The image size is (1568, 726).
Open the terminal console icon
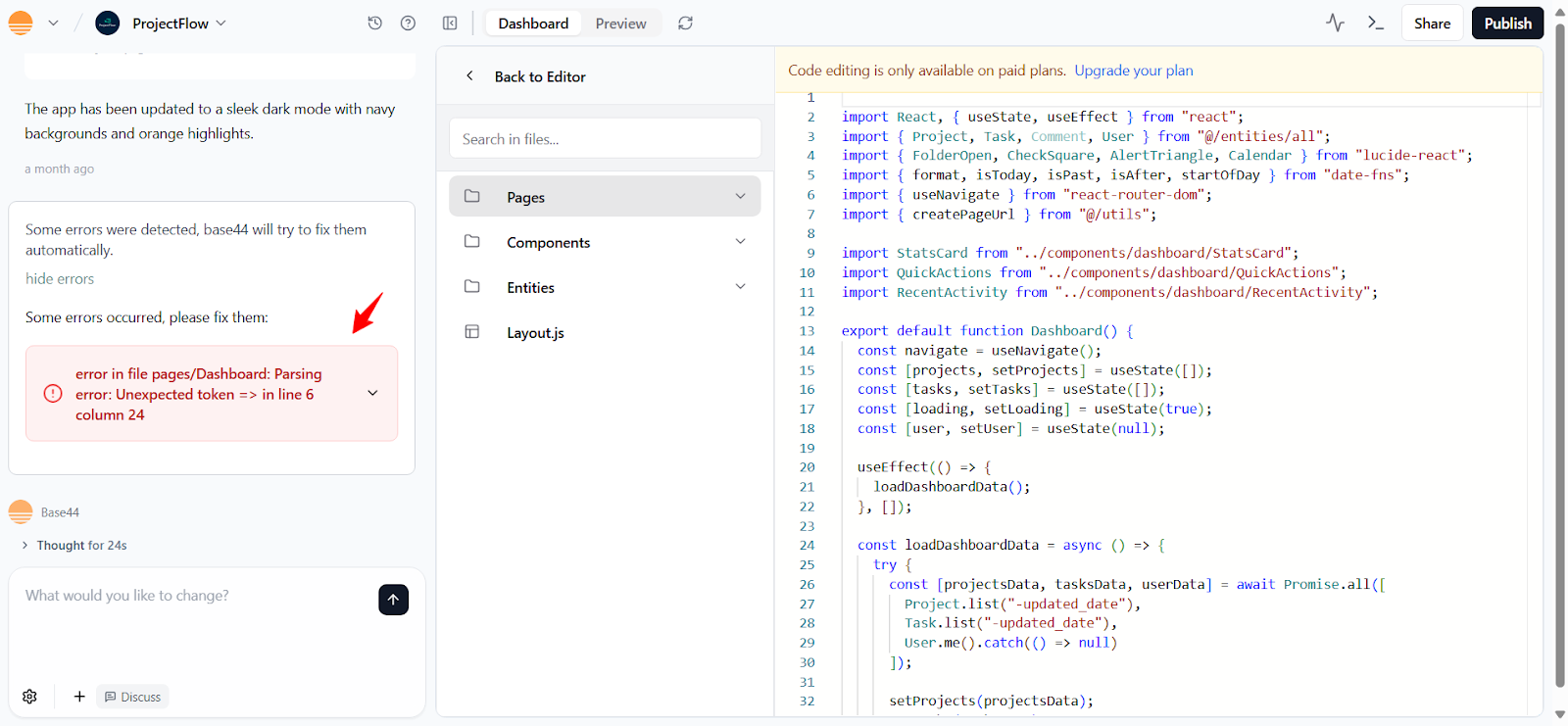click(1376, 23)
